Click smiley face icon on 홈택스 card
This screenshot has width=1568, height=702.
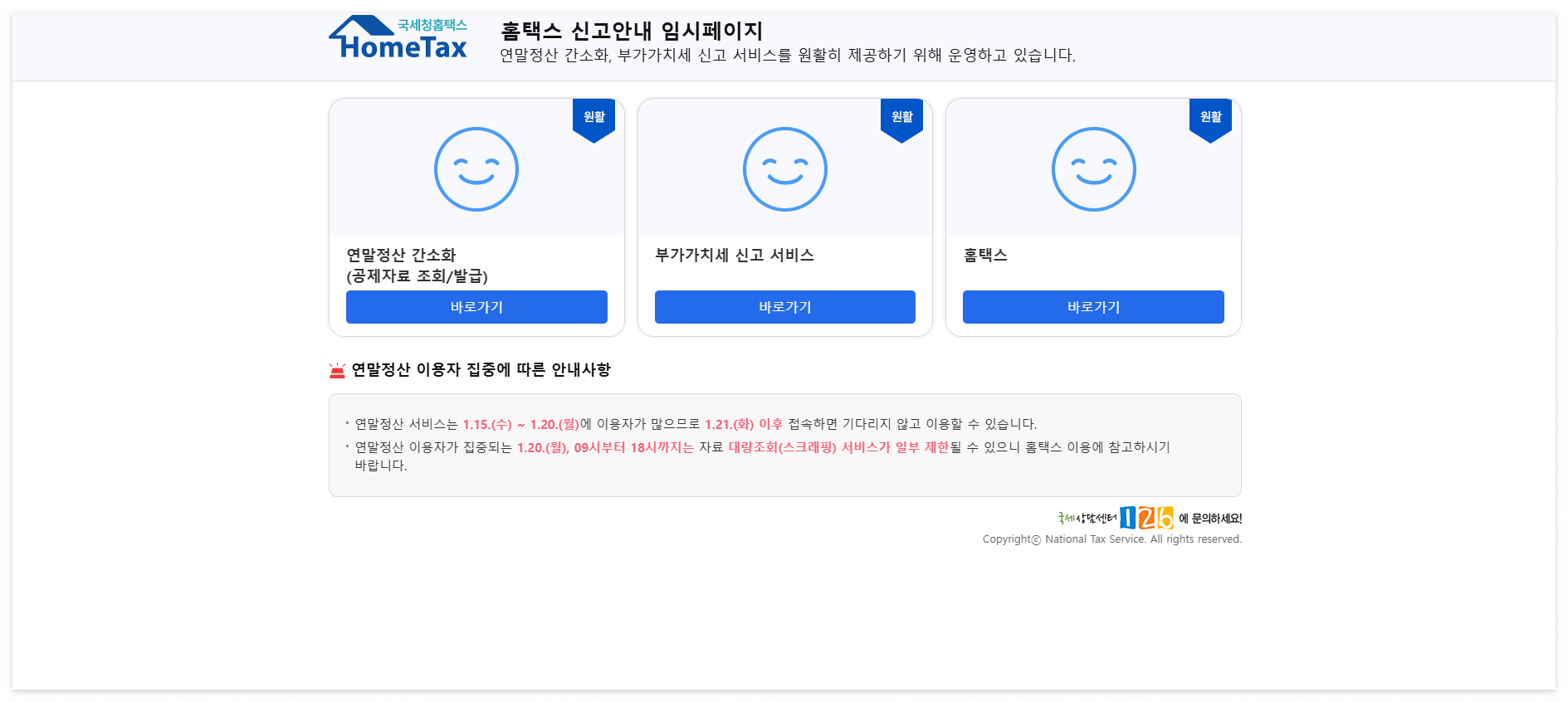[1094, 169]
